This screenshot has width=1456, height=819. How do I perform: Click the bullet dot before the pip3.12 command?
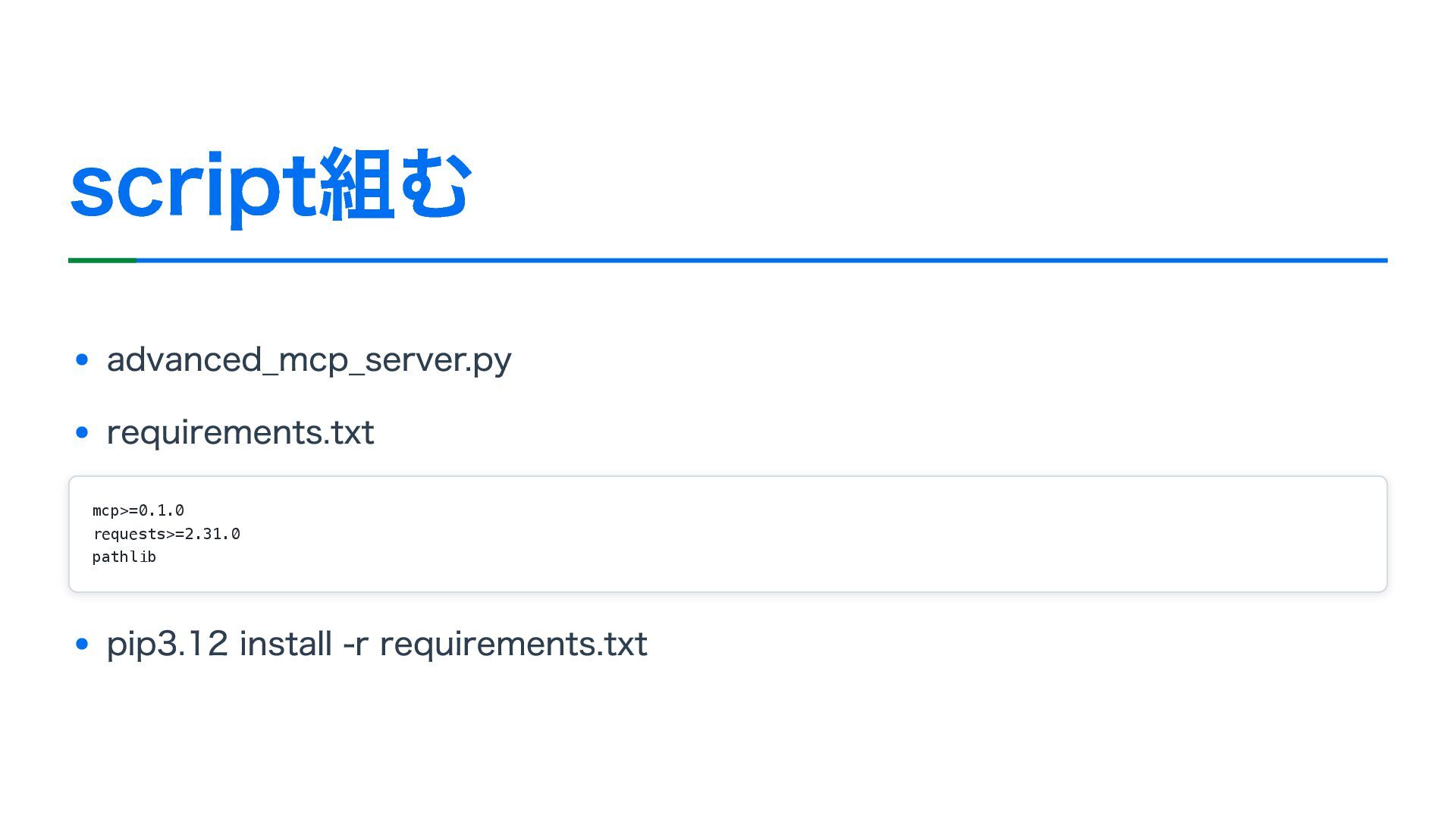tap(83, 644)
